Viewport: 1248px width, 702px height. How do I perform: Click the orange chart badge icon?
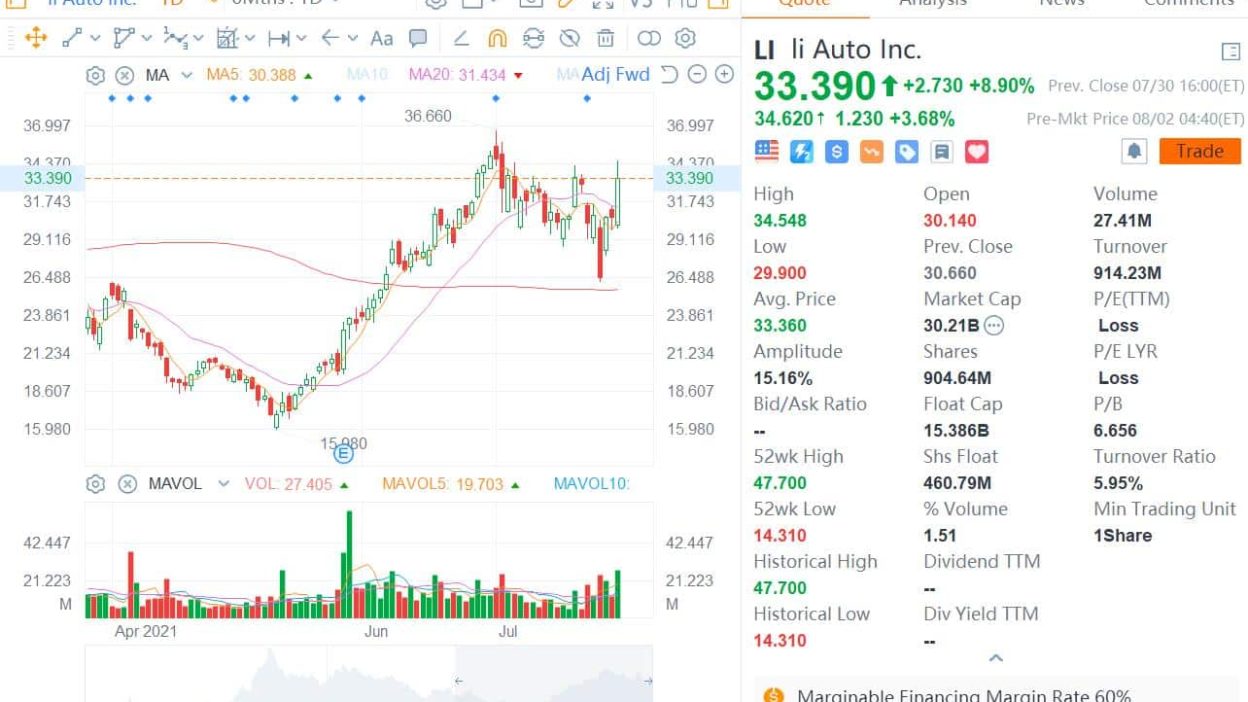point(872,152)
